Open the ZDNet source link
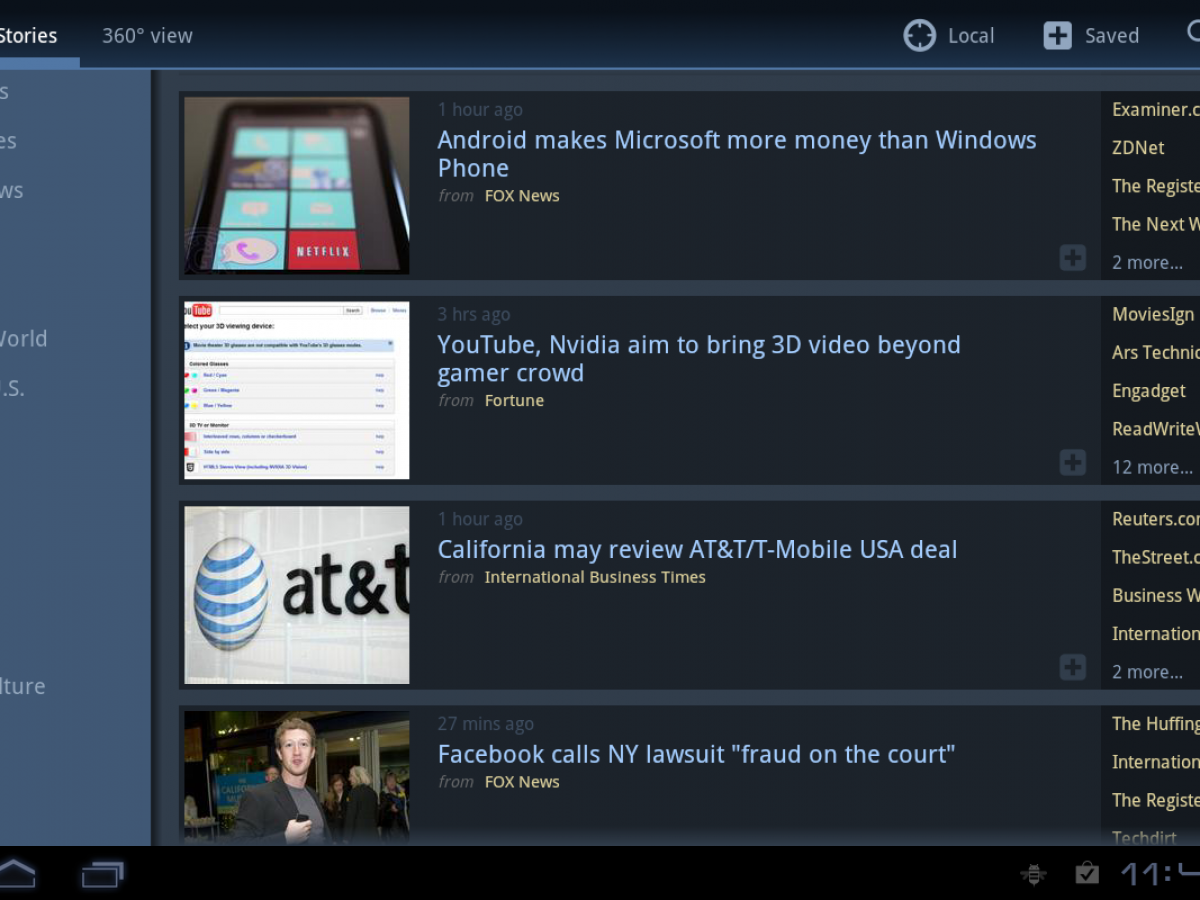Viewport: 1200px width, 900px height. [x=1138, y=147]
